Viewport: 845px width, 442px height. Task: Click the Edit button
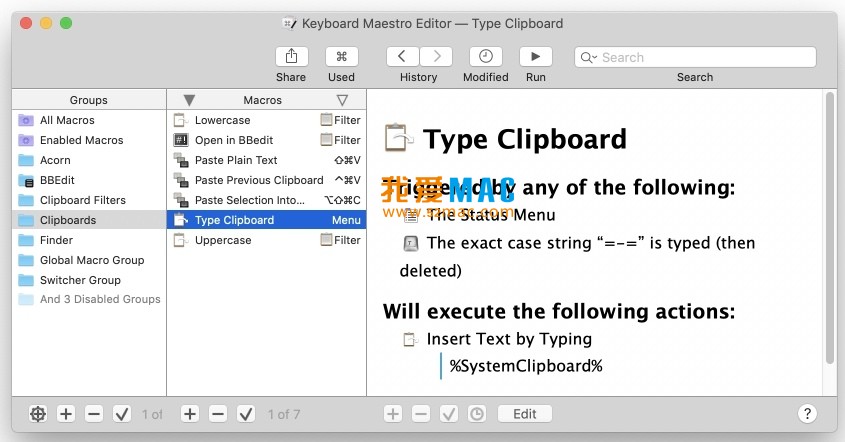tap(525, 414)
